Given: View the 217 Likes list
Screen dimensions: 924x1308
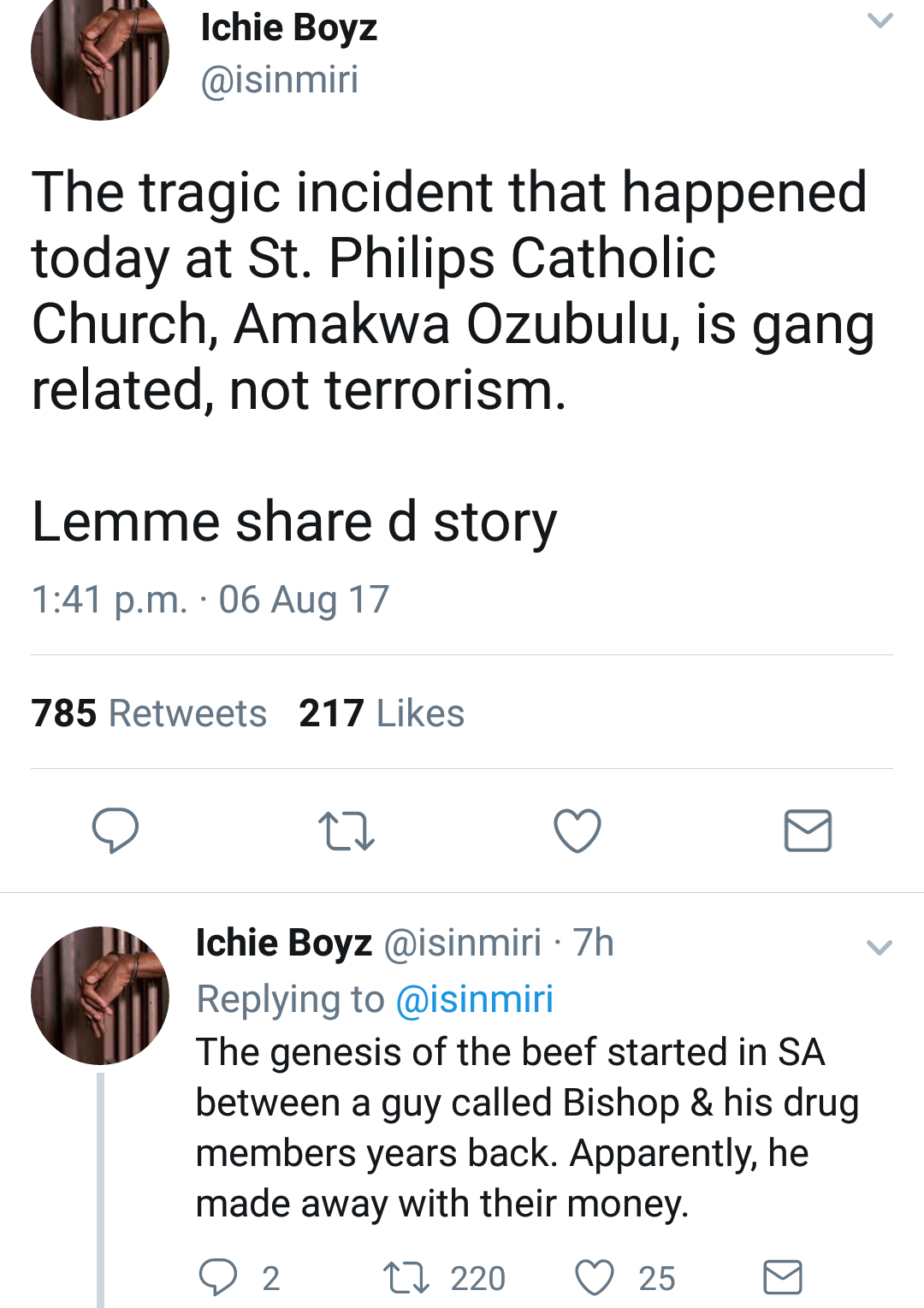Looking at the screenshot, I should pos(382,713).
